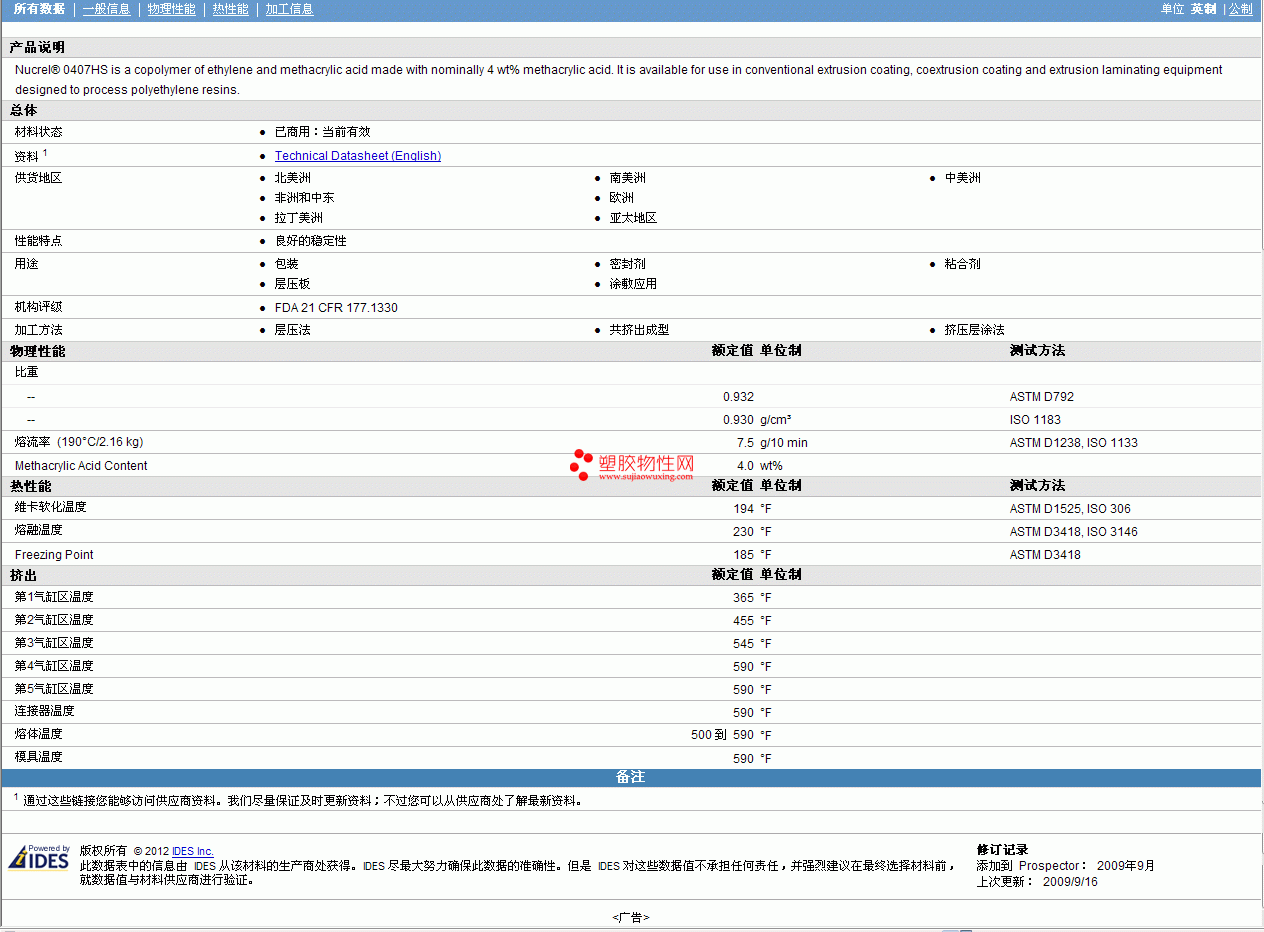Click the 欧洲 region entry
The height and width of the screenshot is (932, 1264).
[x=622, y=198]
